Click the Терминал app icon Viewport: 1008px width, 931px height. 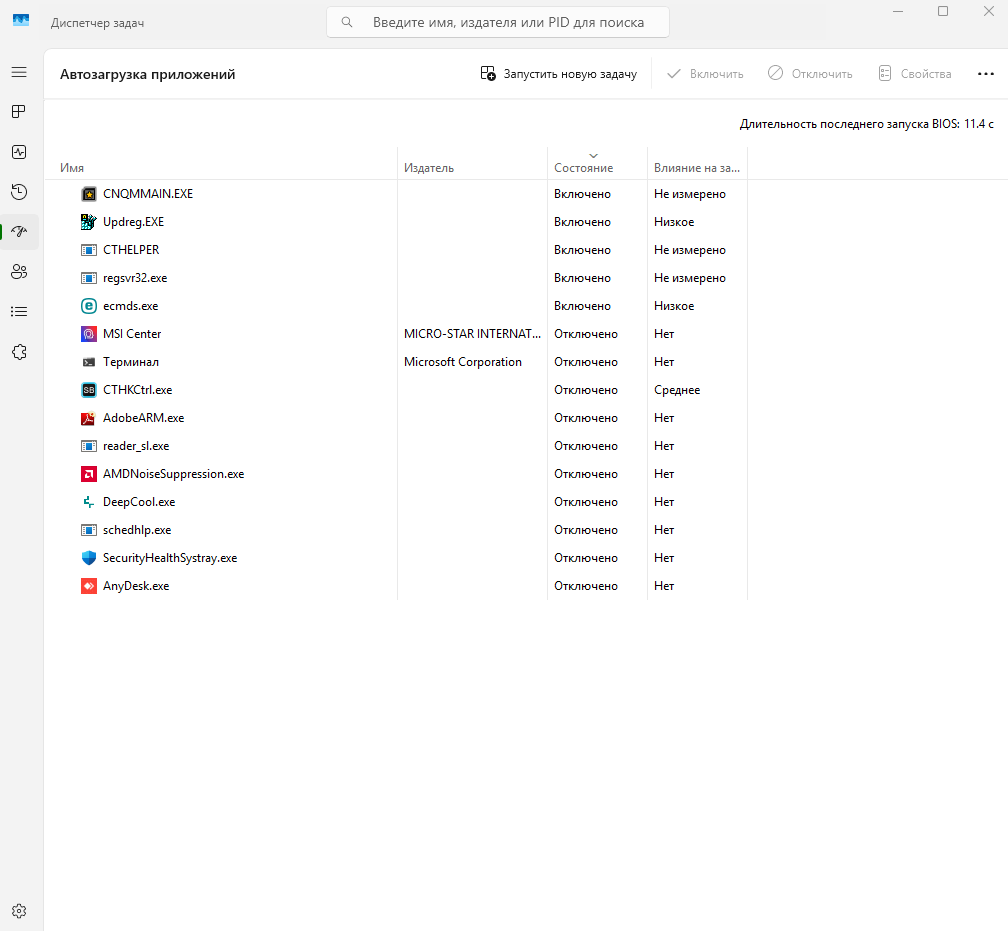tap(89, 362)
